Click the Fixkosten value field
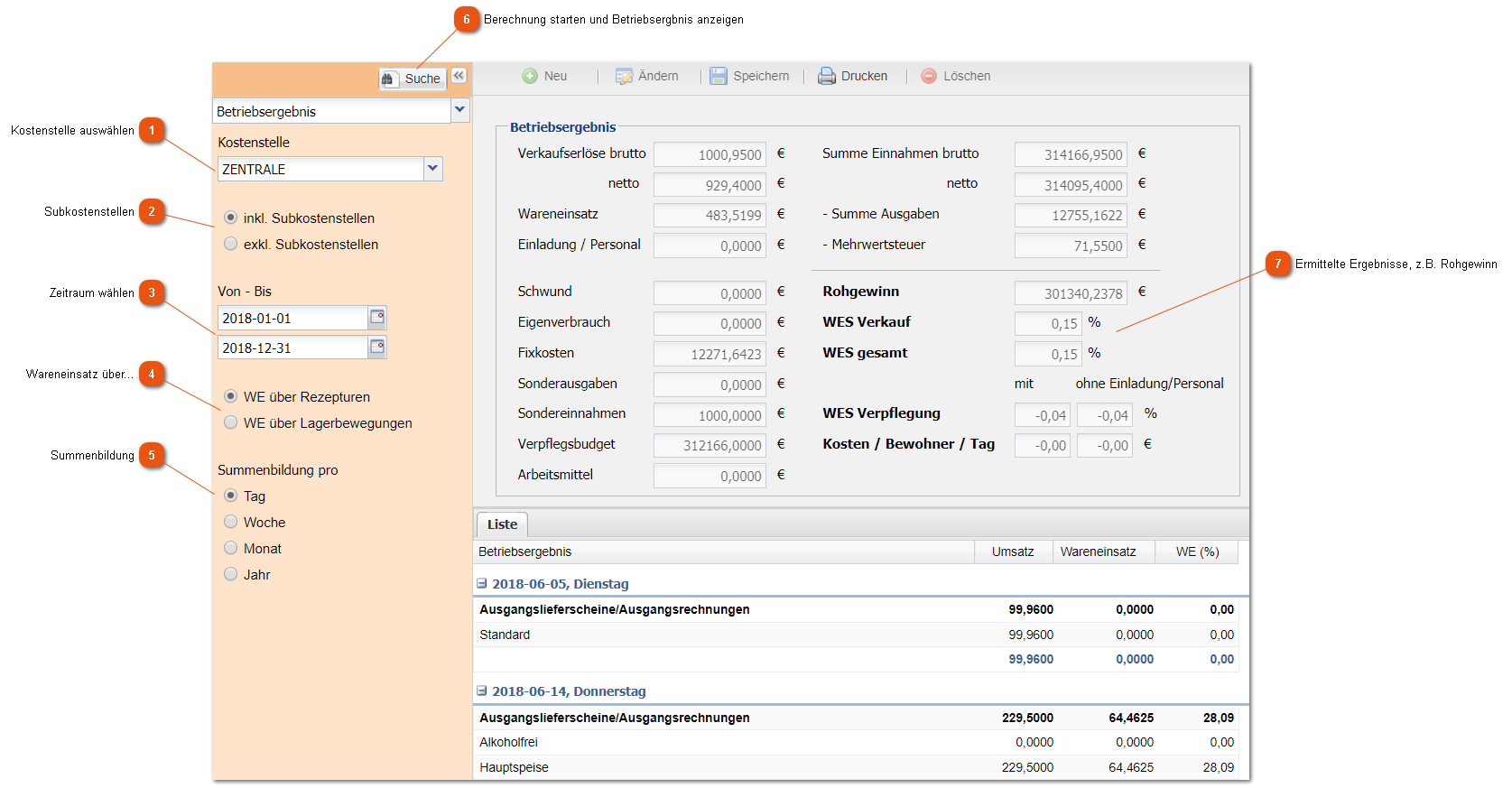This screenshot has width=1512, height=788. (x=710, y=354)
